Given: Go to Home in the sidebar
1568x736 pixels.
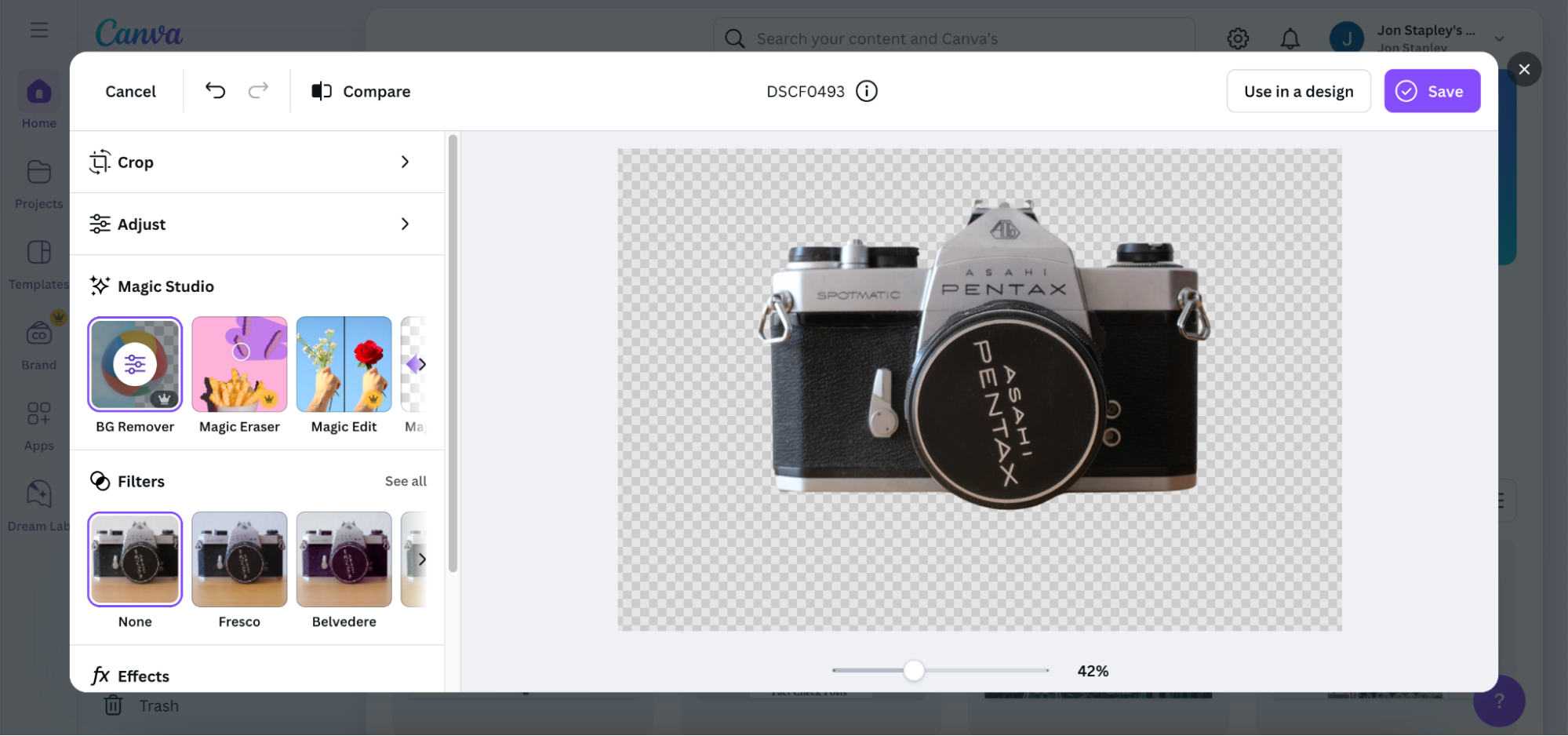Looking at the screenshot, I should [39, 102].
